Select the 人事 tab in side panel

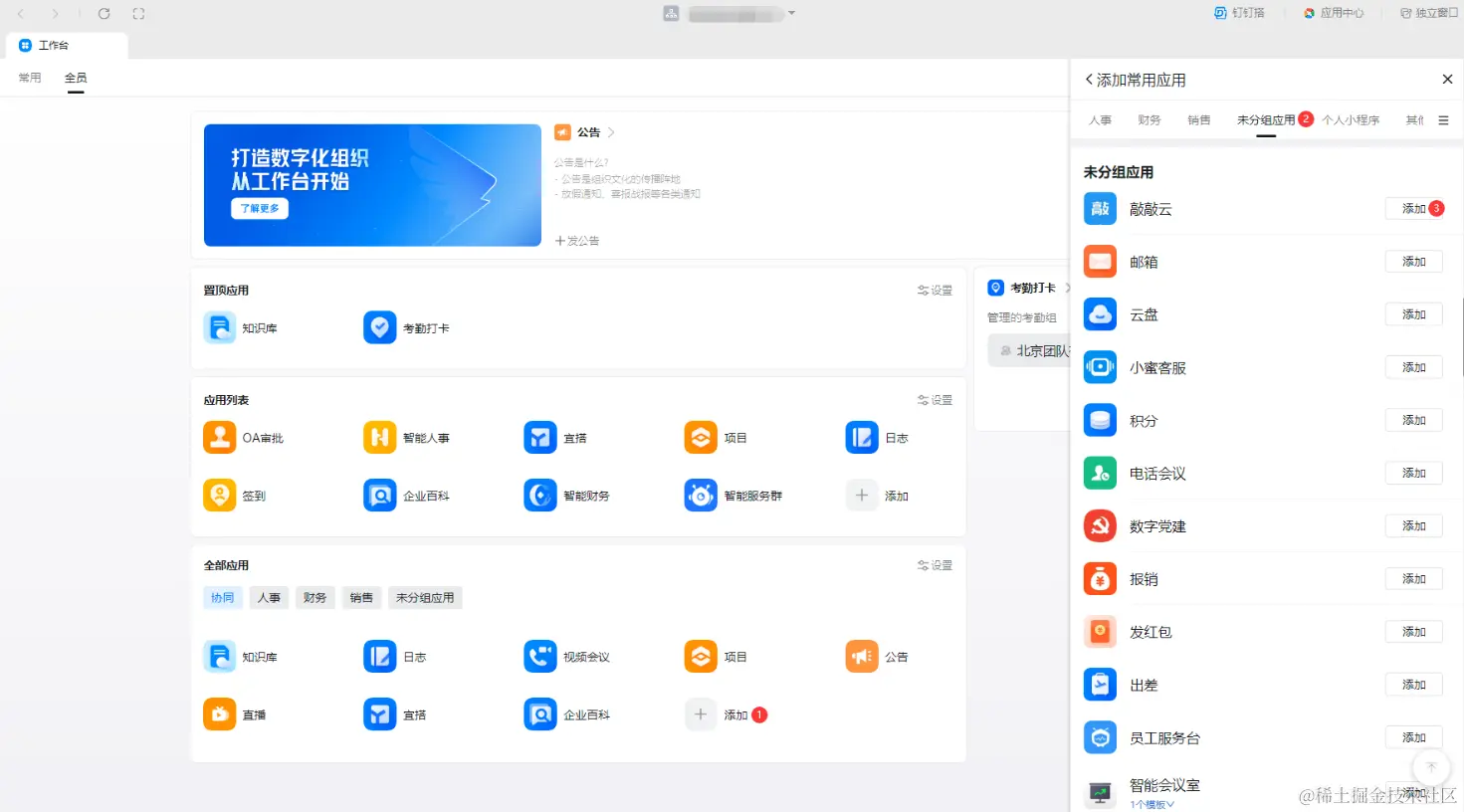click(1100, 120)
